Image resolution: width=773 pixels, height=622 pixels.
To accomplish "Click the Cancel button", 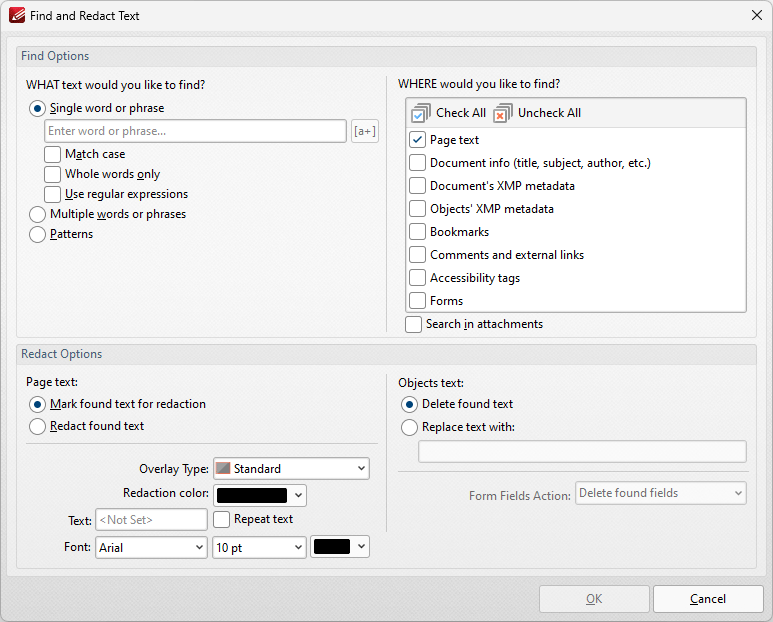I will (708, 599).
